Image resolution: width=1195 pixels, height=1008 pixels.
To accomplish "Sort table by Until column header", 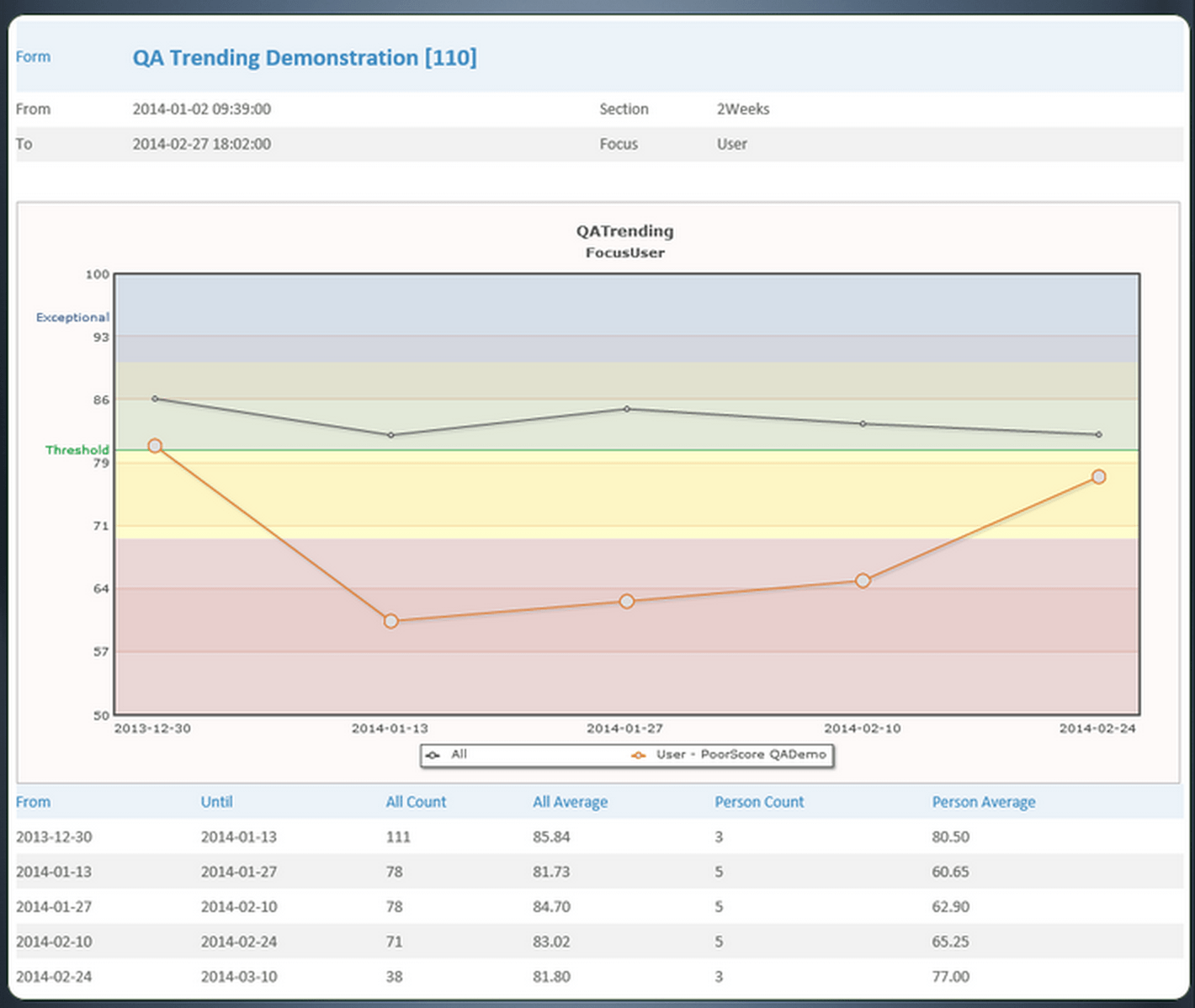I will [x=216, y=802].
